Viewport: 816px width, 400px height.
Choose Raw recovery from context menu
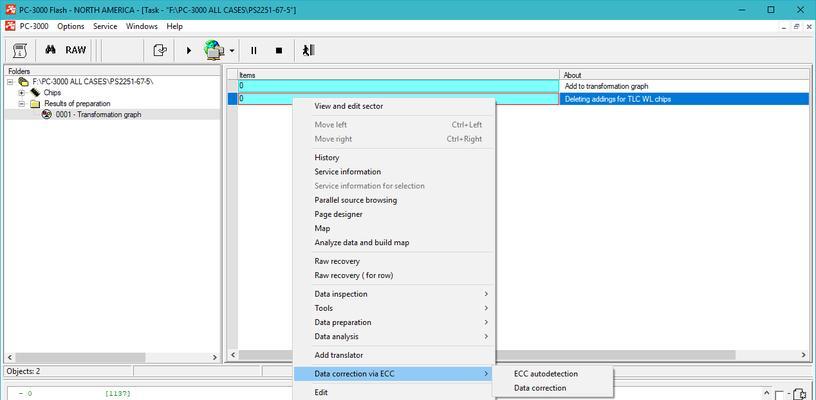click(x=394, y=261)
